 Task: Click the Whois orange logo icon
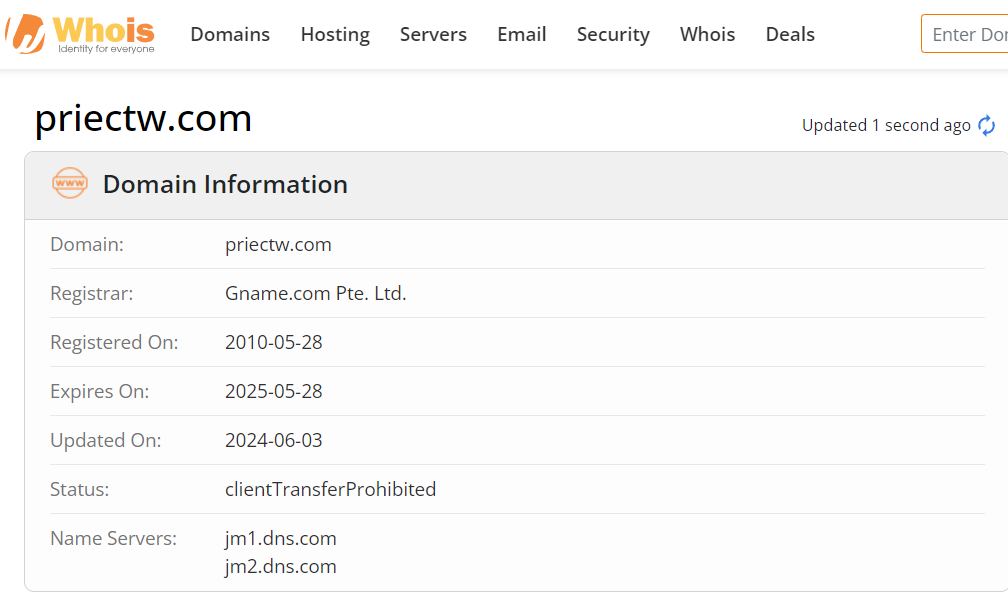(26, 34)
